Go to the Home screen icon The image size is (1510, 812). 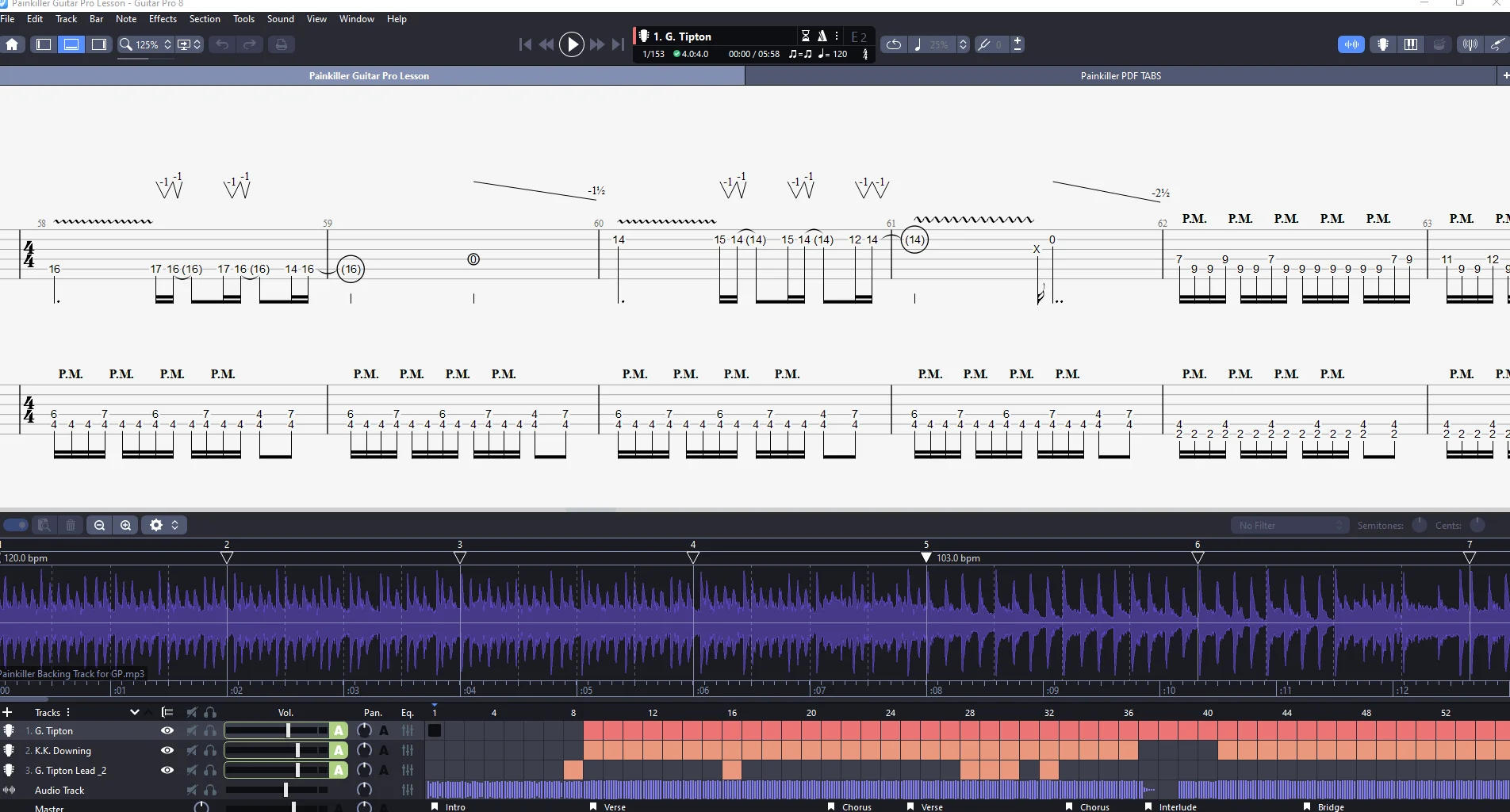(x=12, y=44)
